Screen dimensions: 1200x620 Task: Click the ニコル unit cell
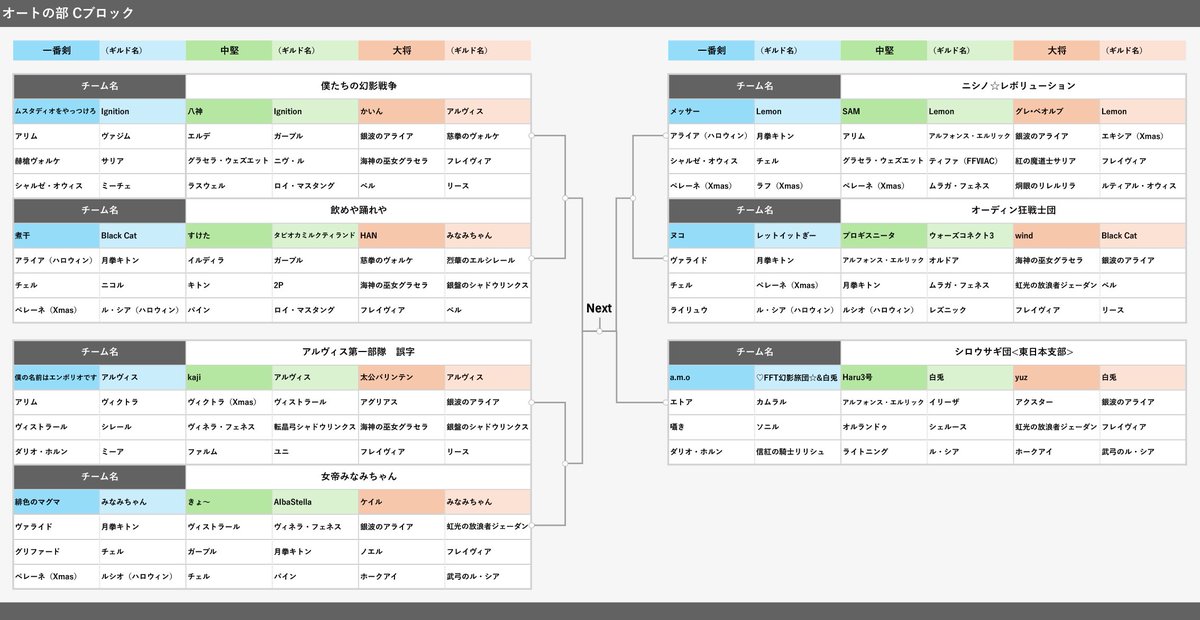click(x=142, y=284)
